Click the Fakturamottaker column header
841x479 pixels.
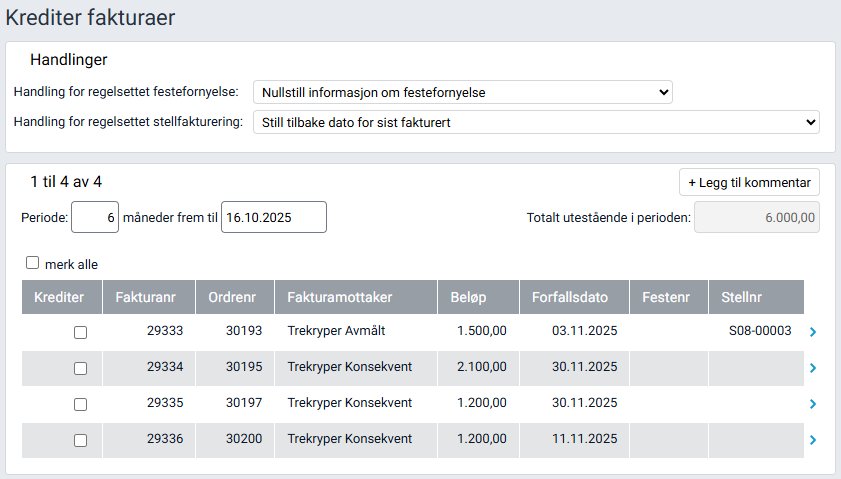click(x=356, y=297)
